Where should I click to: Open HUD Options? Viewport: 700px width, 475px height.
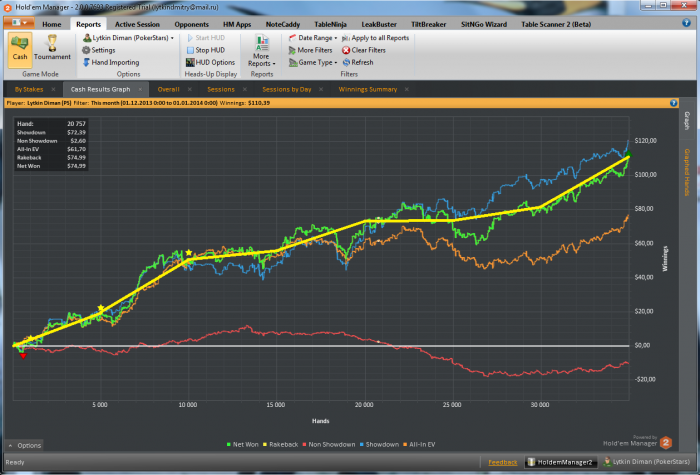(210, 62)
